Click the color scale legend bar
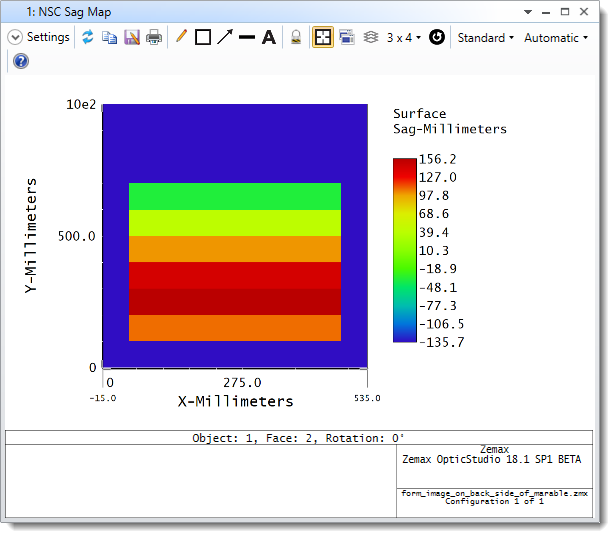Viewport: 614px width, 537px height. [404, 249]
